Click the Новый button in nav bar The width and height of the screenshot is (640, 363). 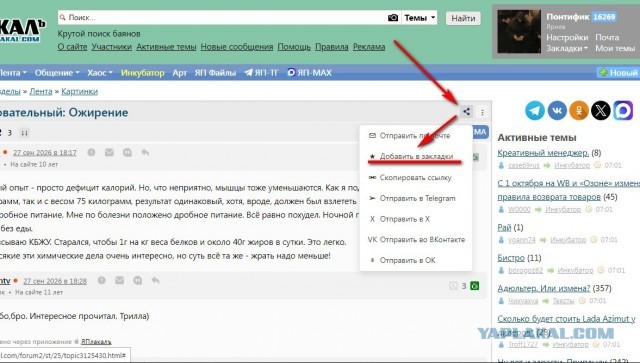[618, 73]
